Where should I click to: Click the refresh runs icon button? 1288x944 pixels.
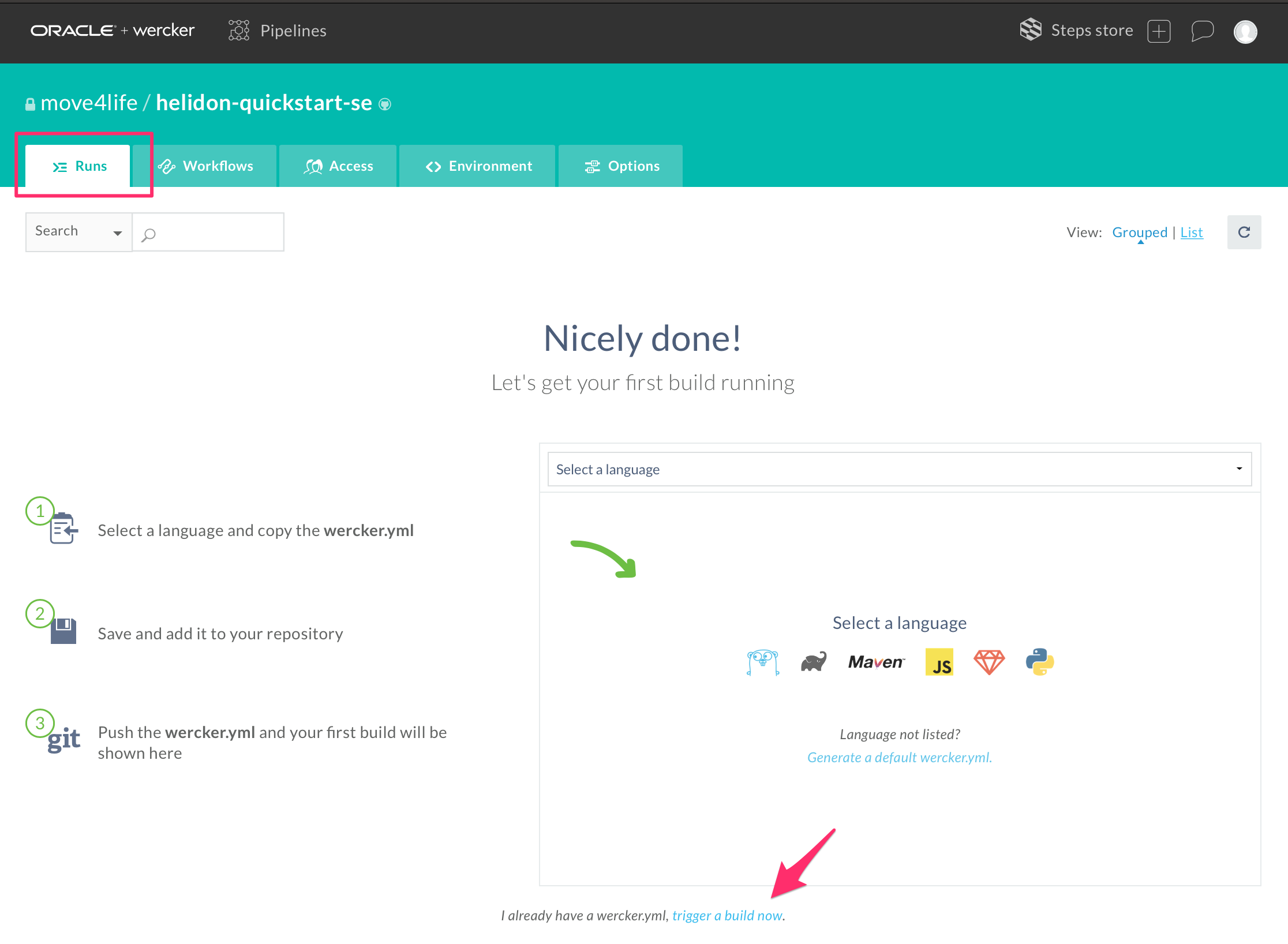pyautogui.click(x=1244, y=232)
